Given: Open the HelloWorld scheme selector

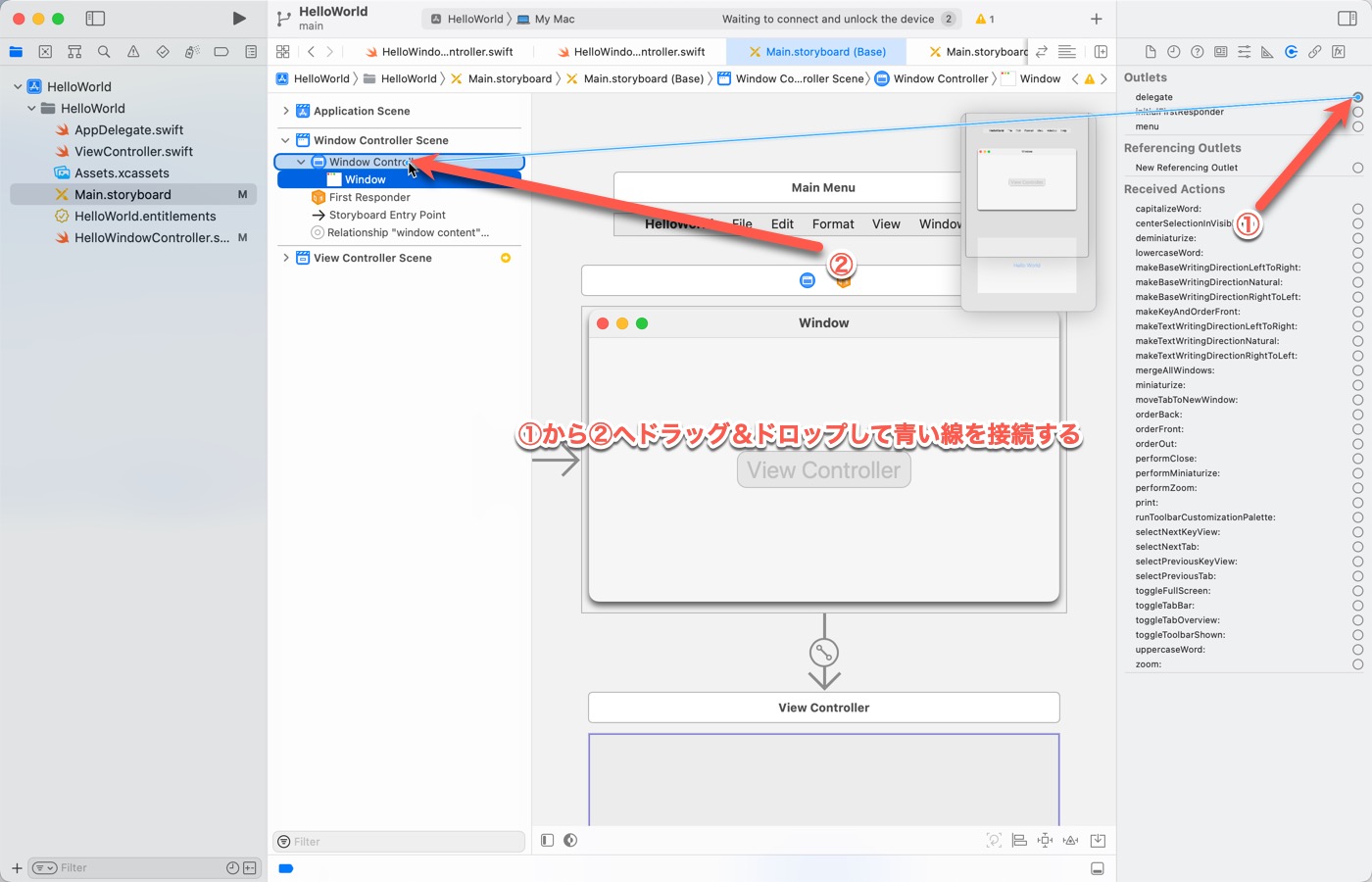Looking at the screenshot, I should coord(467,19).
